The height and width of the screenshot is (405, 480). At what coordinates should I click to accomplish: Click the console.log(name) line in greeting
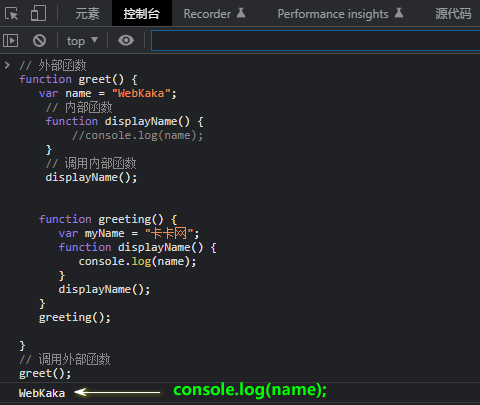tap(137, 261)
